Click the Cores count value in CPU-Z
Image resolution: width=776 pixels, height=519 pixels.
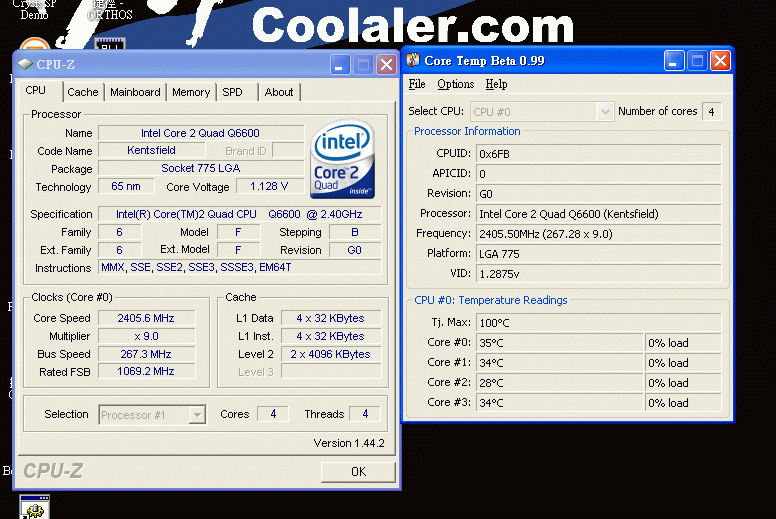coord(273,414)
